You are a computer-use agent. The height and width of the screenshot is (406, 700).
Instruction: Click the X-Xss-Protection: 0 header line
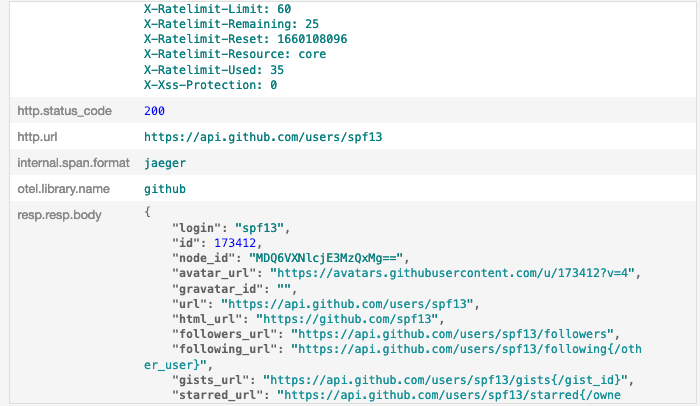point(211,85)
